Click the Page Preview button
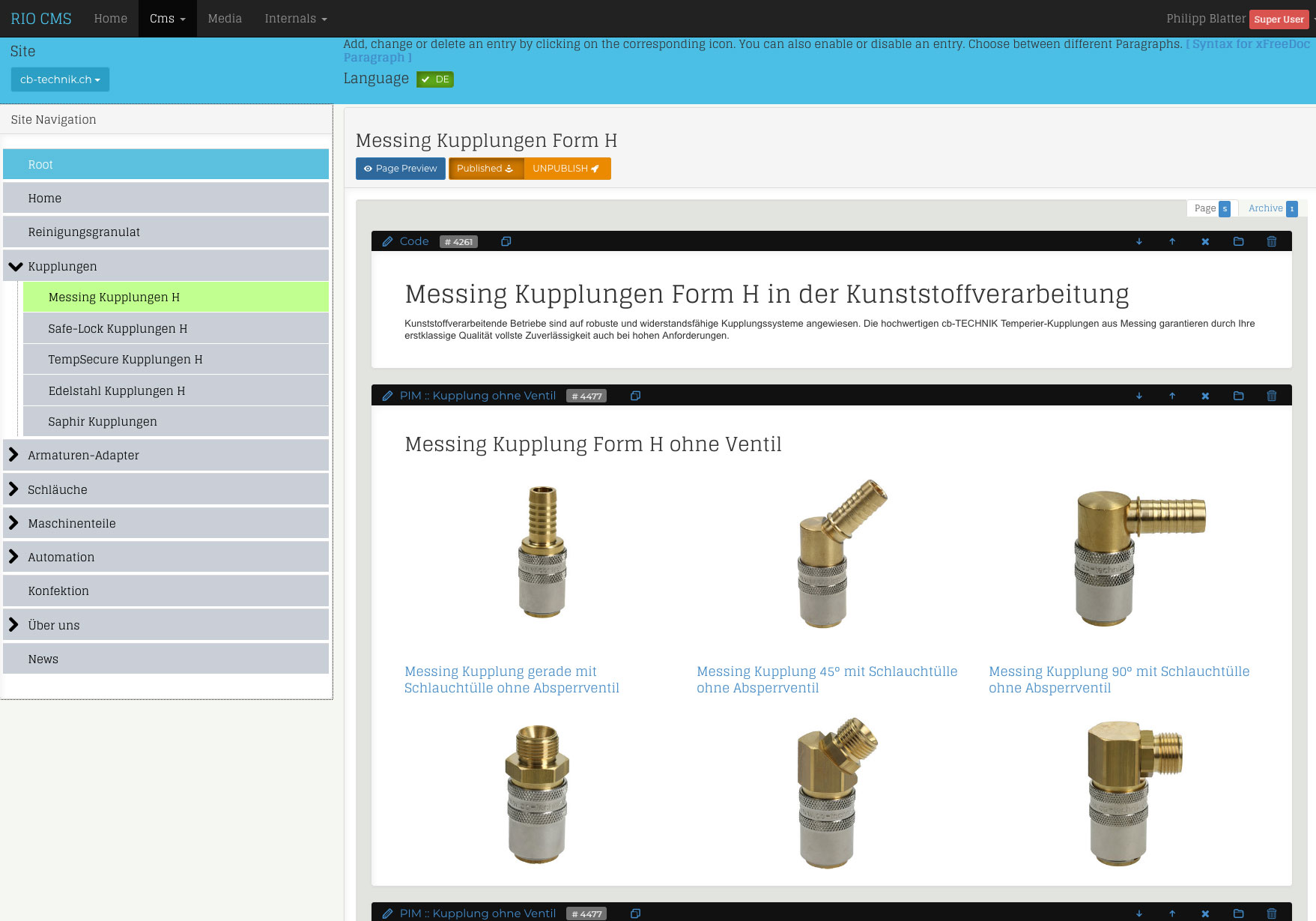1316x921 pixels. click(x=401, y=169)
